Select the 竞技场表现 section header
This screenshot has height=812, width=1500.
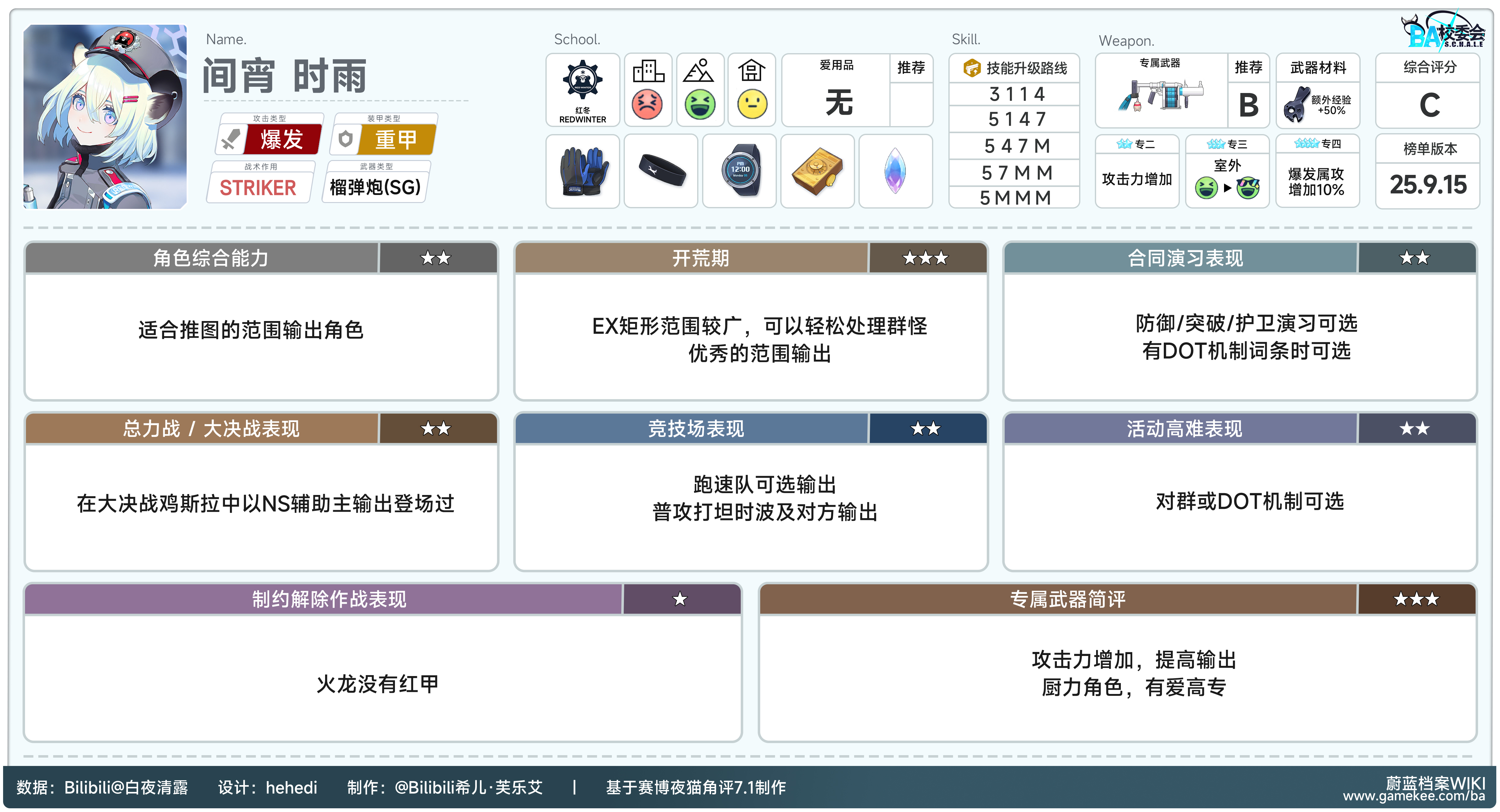[696, 429]
